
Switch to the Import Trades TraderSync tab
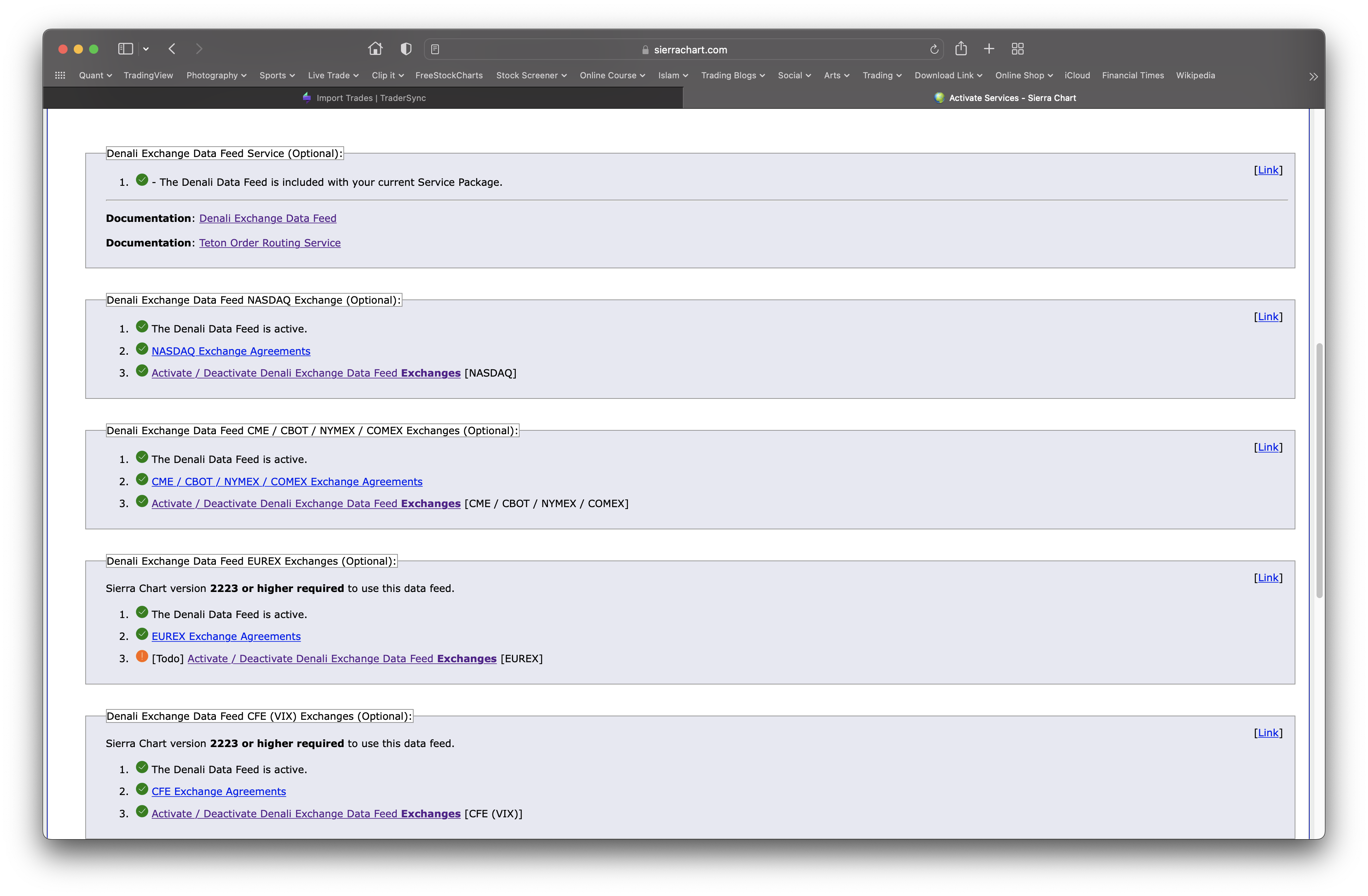tap(363, 98)
